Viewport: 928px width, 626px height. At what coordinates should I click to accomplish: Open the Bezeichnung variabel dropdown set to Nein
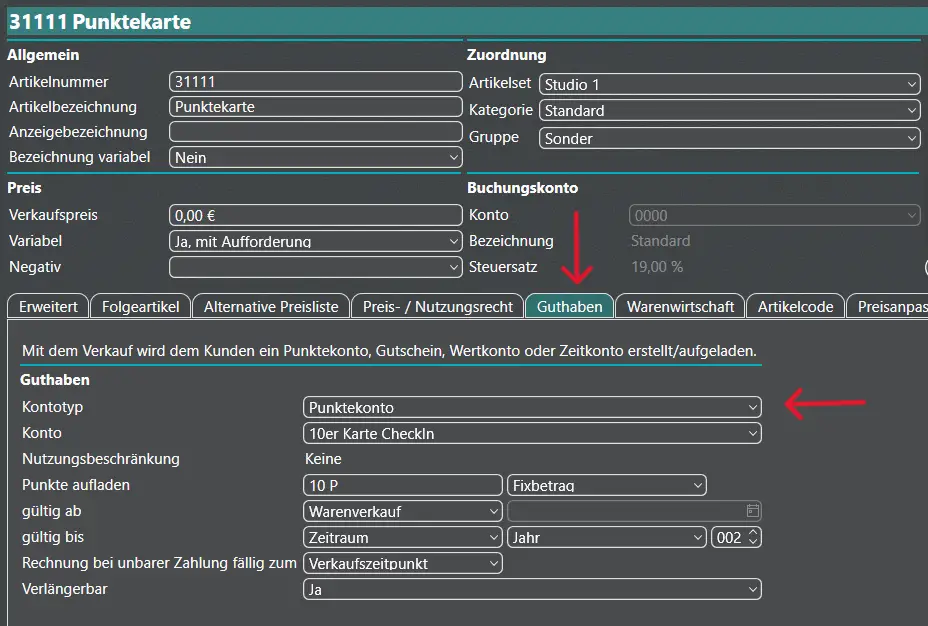coord(315,157)
